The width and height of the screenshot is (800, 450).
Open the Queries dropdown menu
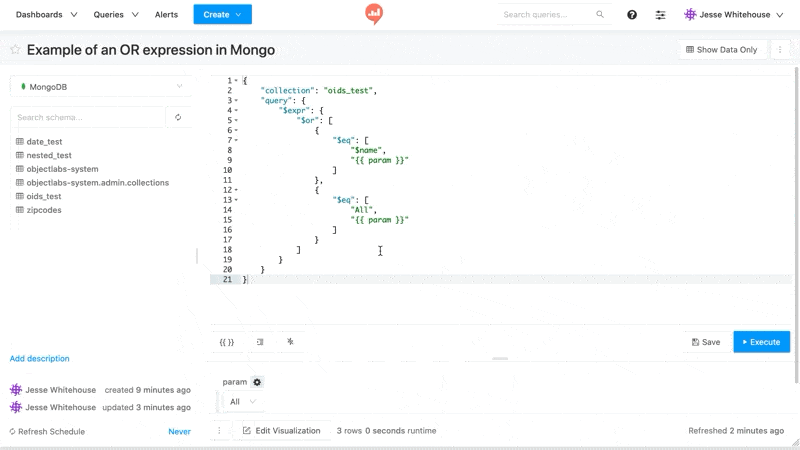coord(116,14)
